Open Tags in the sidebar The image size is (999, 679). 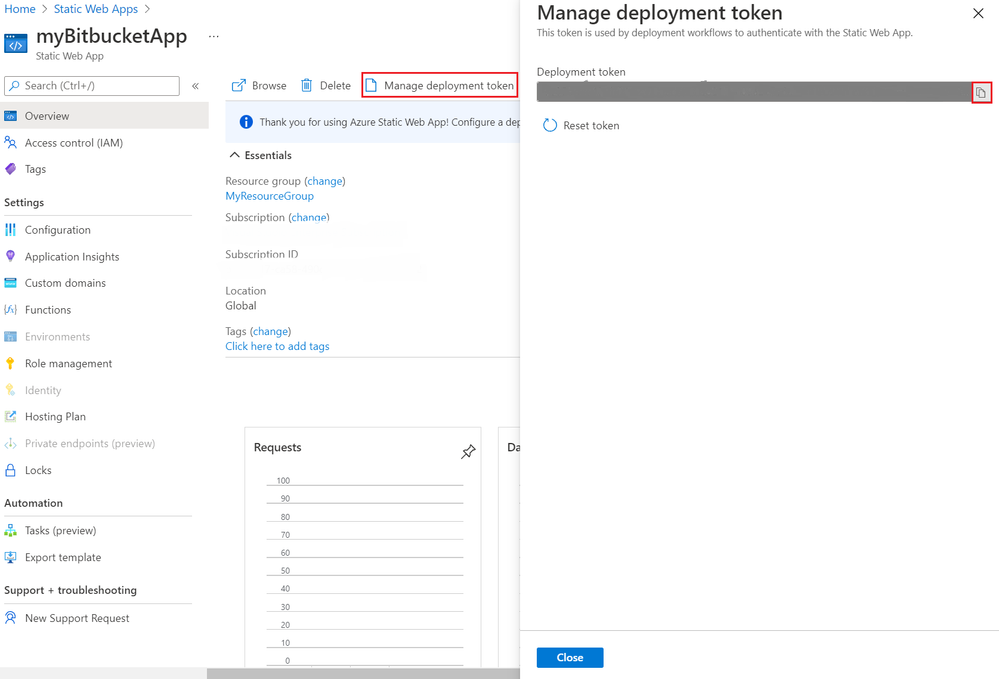(x=35, y=169)
